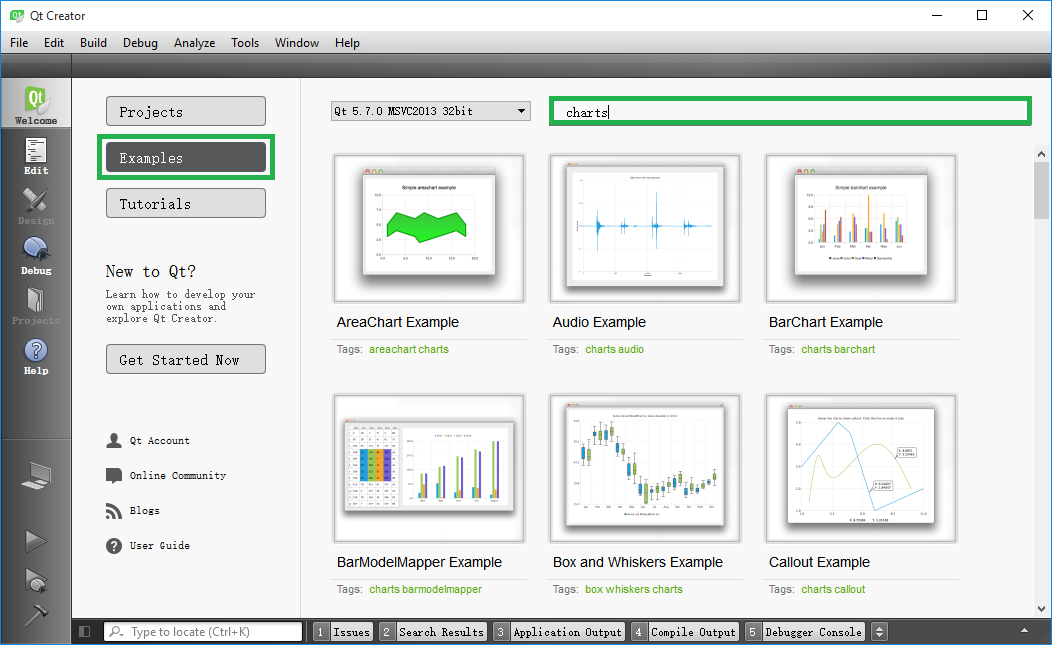Screen dimensions: 1052x645
Task: Open the Issues output pane
Action: pyautogui.click(x=343, y=632)
